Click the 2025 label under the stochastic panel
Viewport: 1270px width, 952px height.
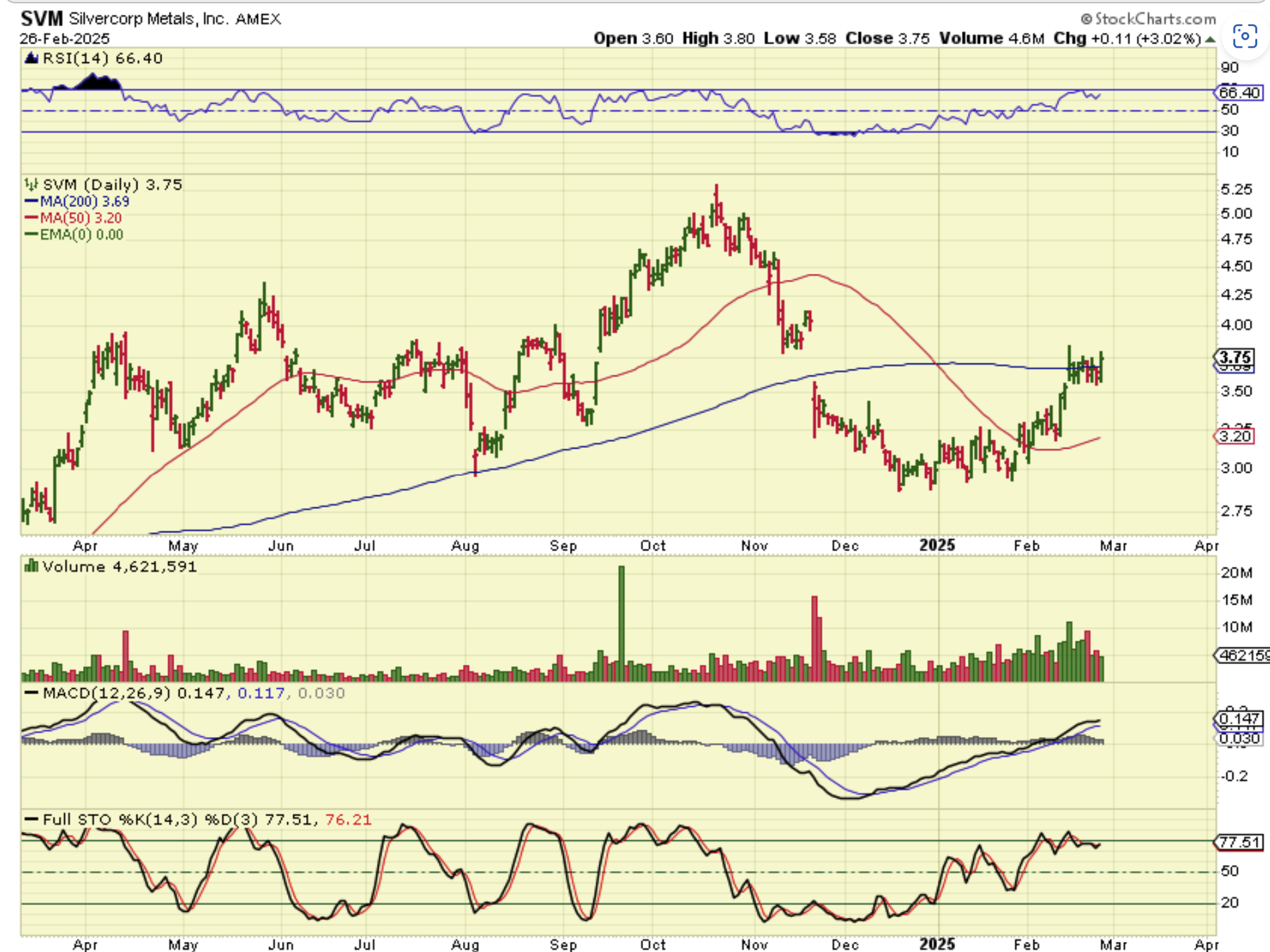[937, 944]
